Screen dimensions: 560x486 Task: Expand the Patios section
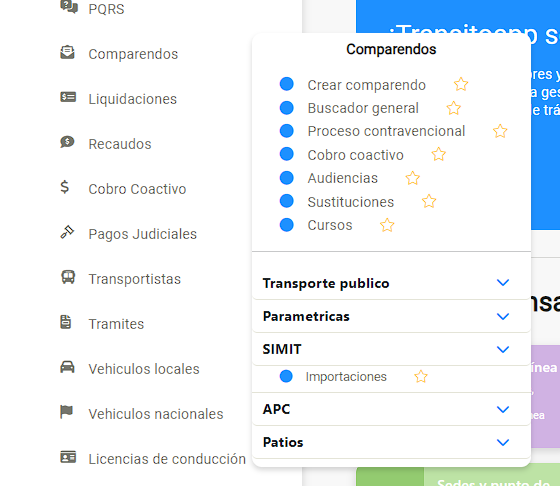[391, 442]
